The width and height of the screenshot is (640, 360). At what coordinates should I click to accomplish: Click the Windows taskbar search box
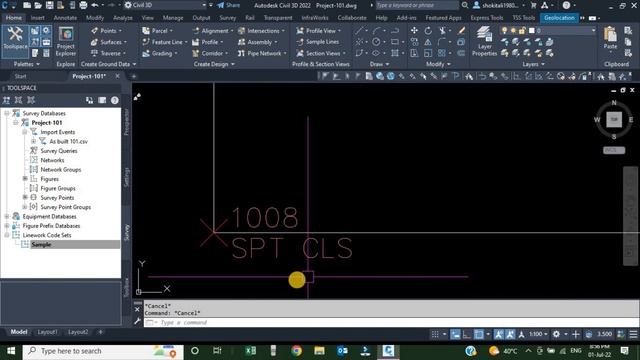103,351
